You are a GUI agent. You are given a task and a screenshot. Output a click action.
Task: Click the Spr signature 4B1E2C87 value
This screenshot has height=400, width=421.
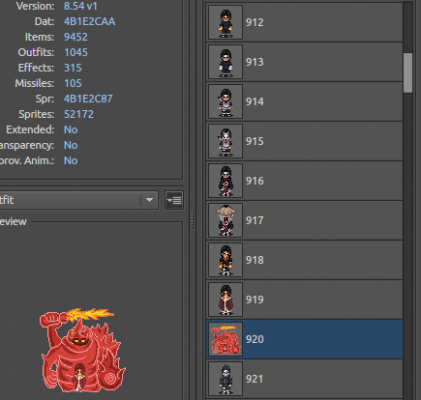pos(88,99)
